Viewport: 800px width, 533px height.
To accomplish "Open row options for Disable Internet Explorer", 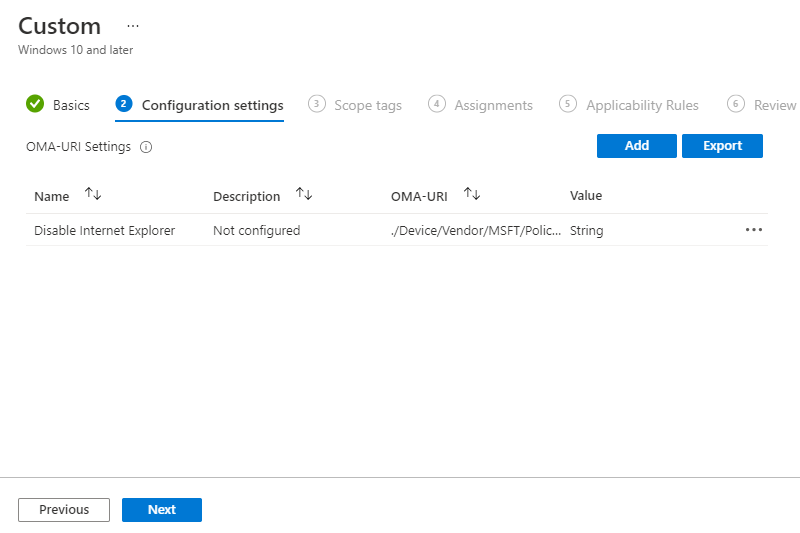I will [753, 230].
